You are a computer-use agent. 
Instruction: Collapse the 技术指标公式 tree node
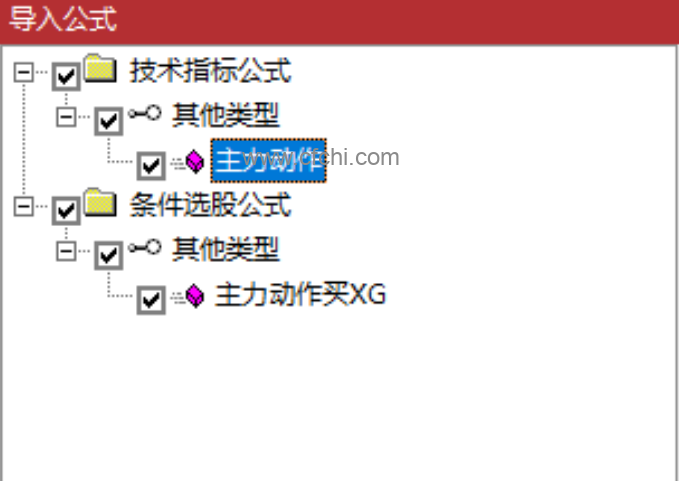[23, 72]
